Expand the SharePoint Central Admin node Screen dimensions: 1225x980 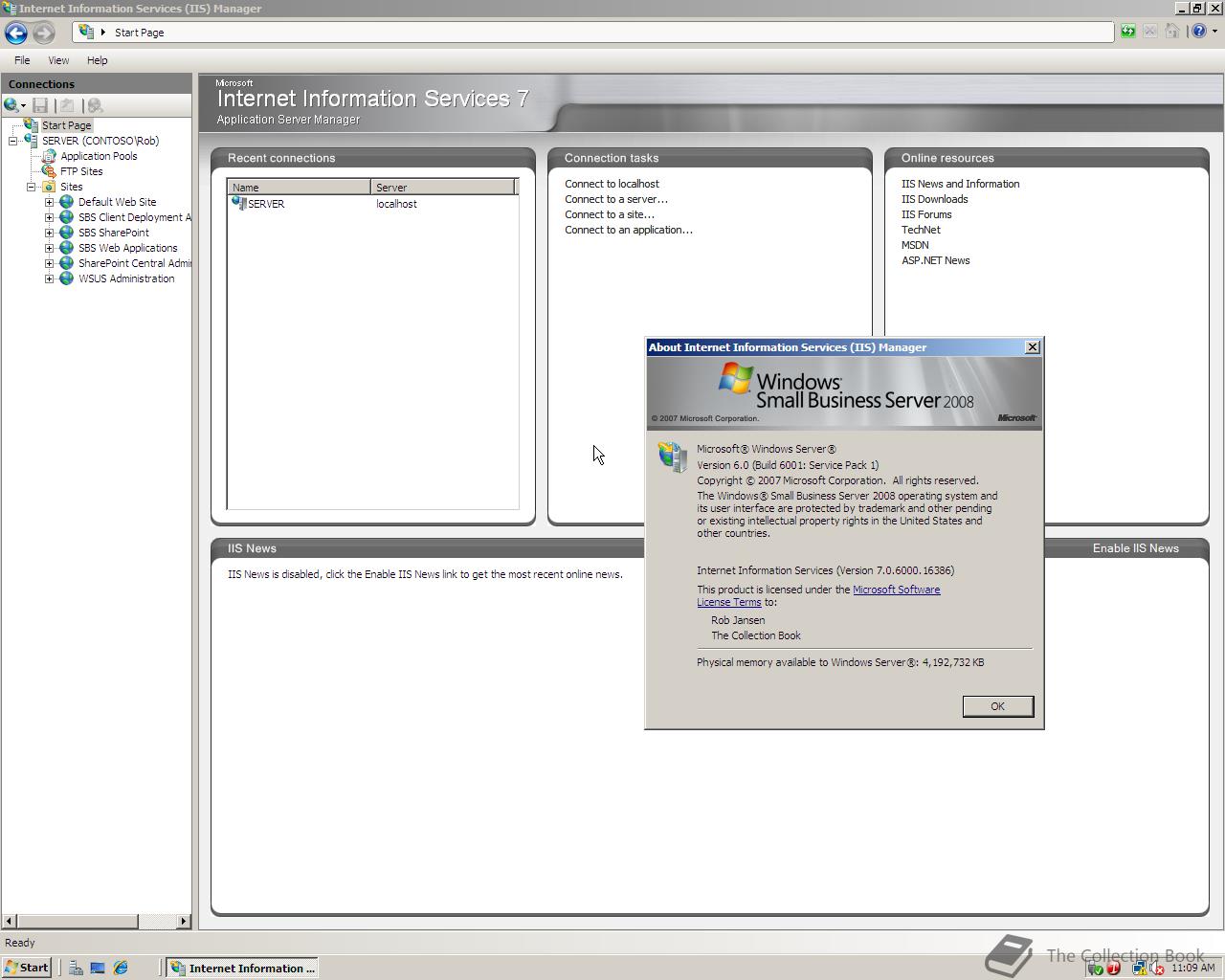49,263
